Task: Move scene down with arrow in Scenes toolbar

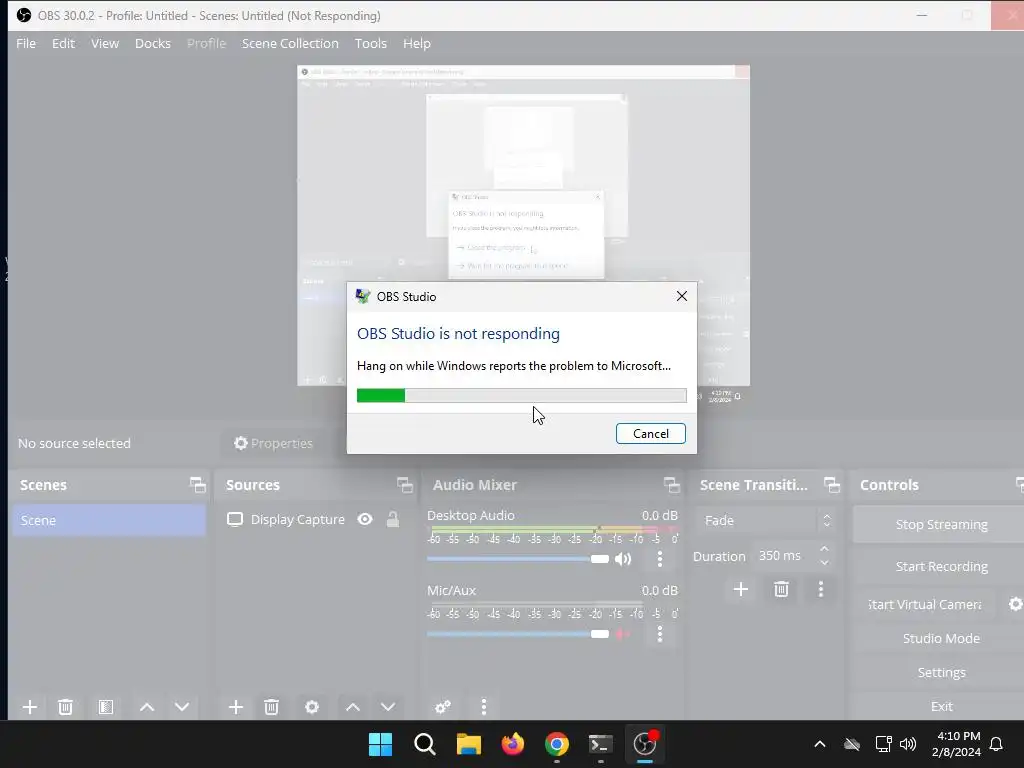Action: 182,707
